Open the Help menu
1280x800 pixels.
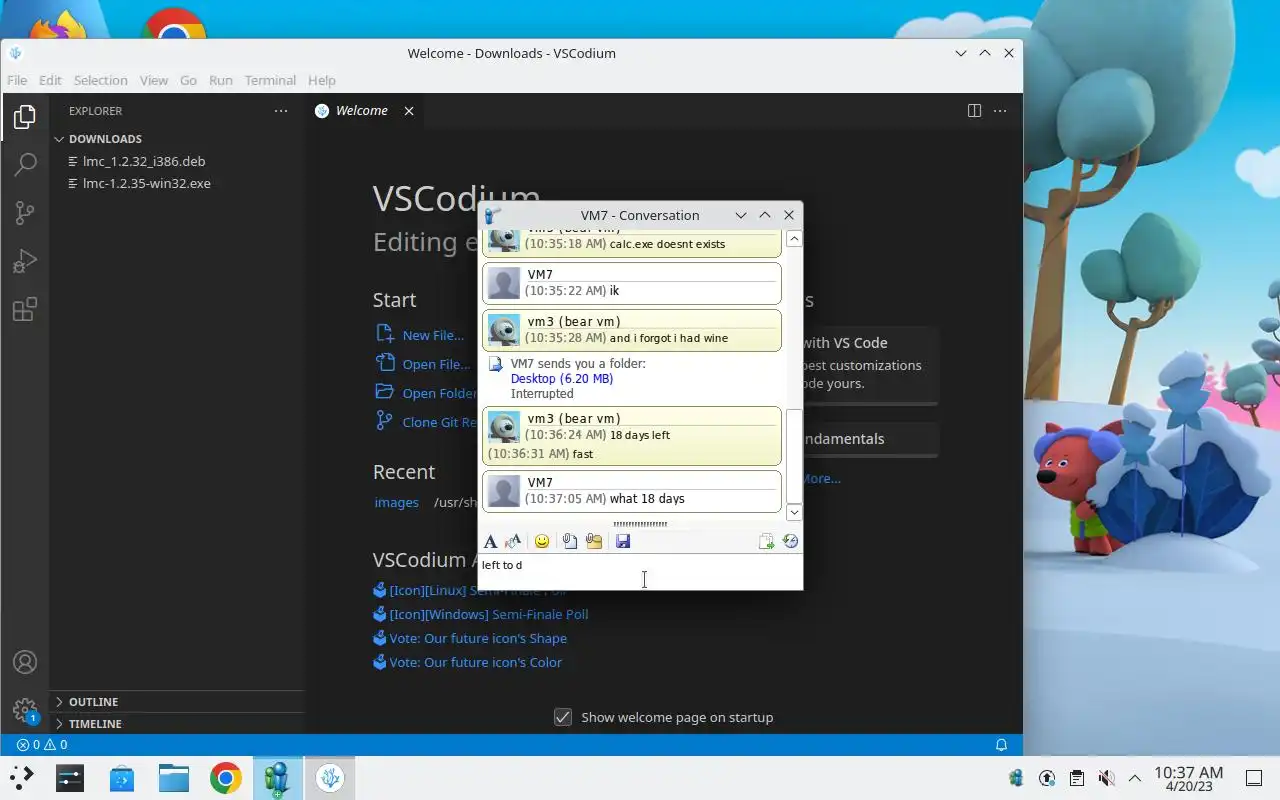coord(322,80)
